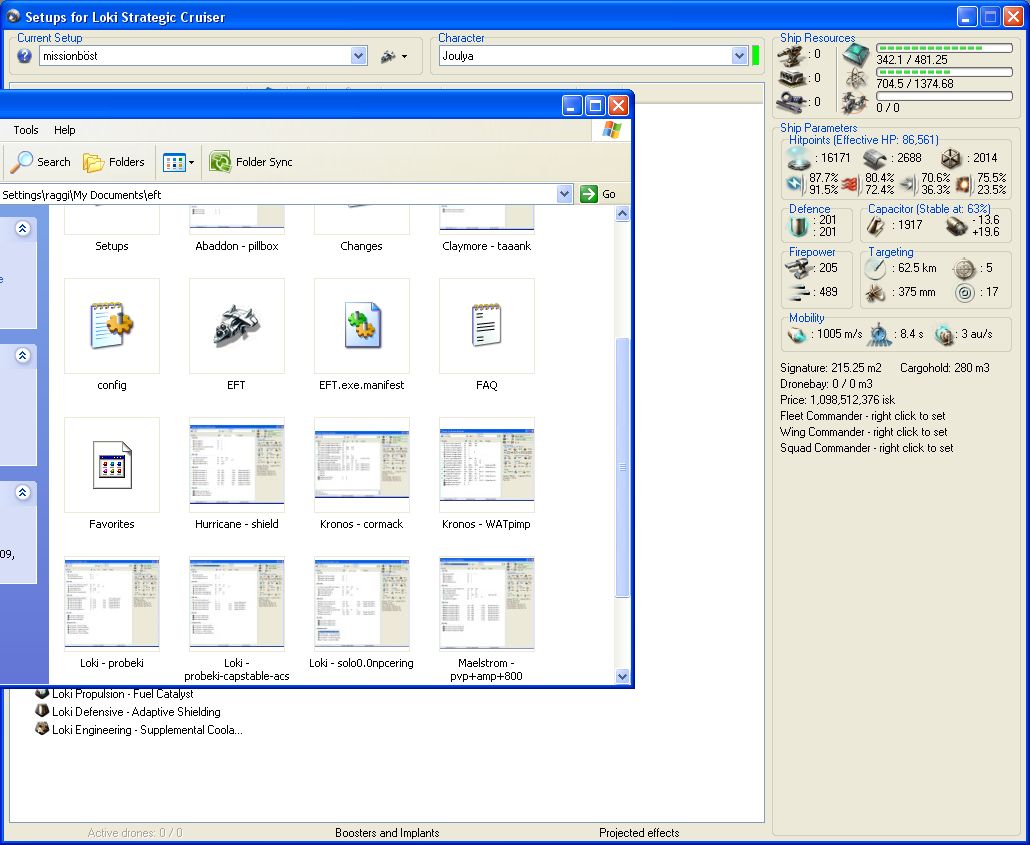Click the Folder Sync toolbar button
This screenshot has height=845, width=1030.
(x=251, y=162)
